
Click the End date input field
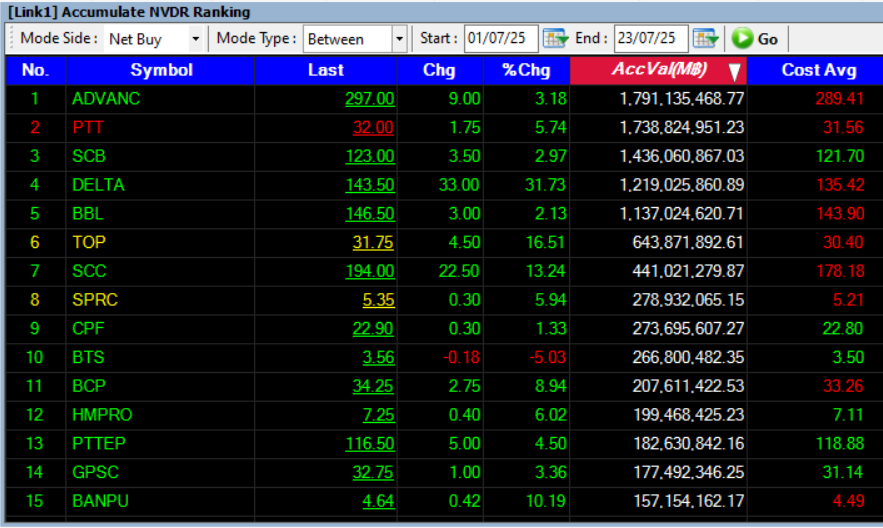(651, 38)
